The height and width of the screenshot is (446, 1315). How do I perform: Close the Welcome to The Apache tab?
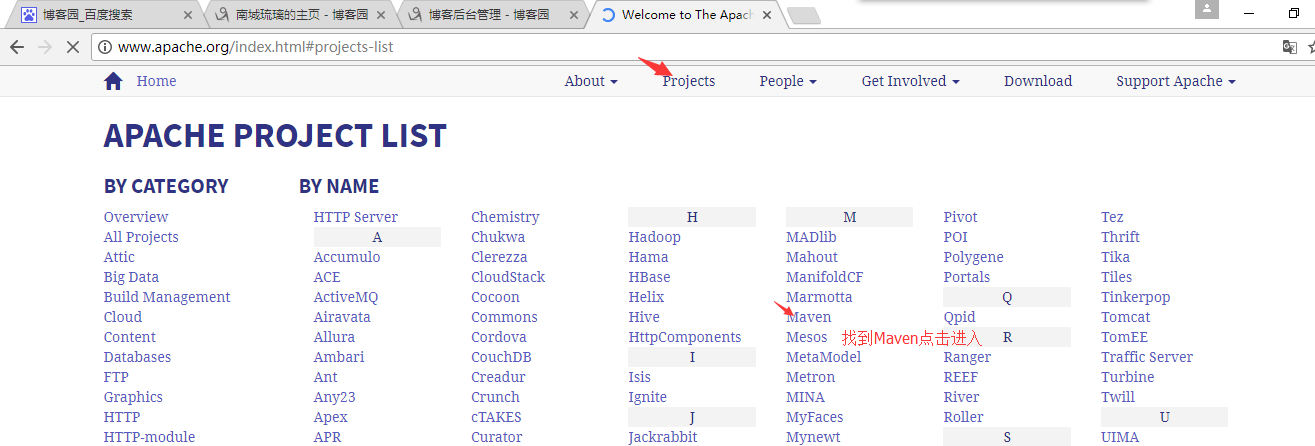pos(768,15)
